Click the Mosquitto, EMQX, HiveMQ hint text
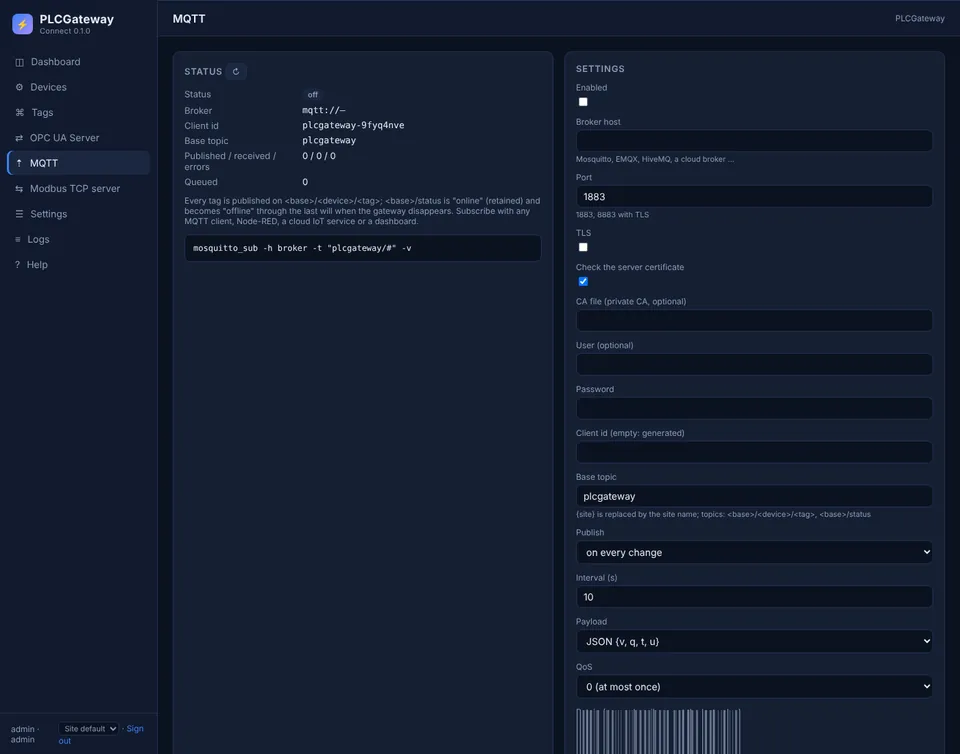The image size is (960, 754). 654,159
